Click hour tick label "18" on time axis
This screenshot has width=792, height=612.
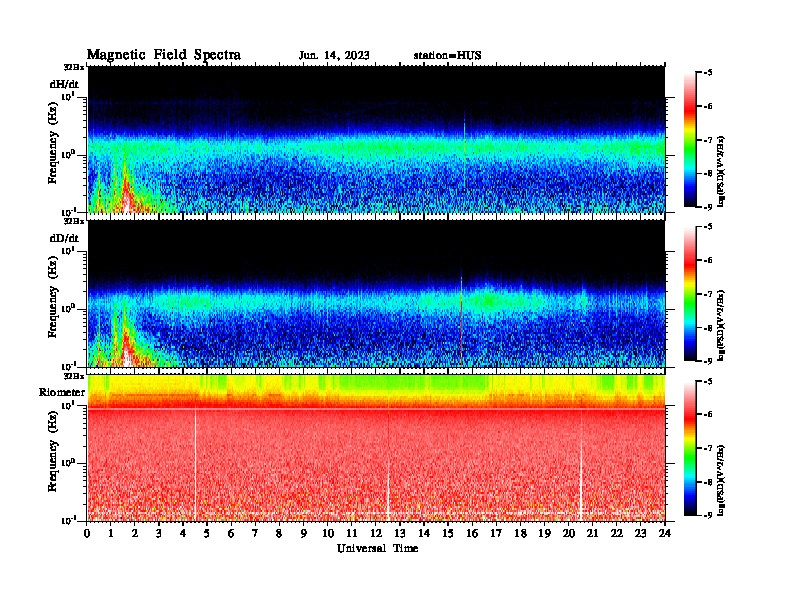tap(520, 533)
